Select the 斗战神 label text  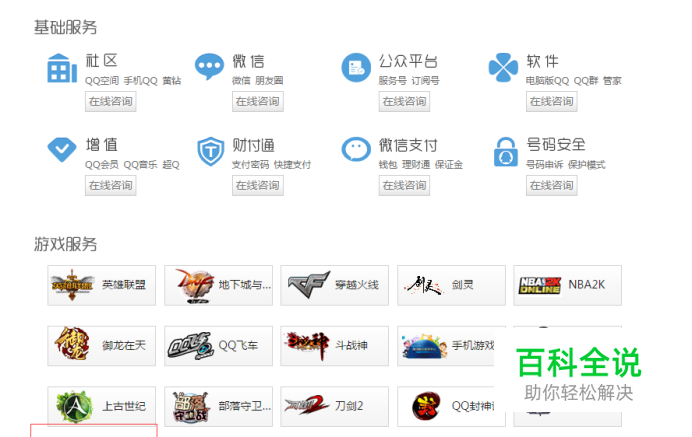tap(351, 345)
